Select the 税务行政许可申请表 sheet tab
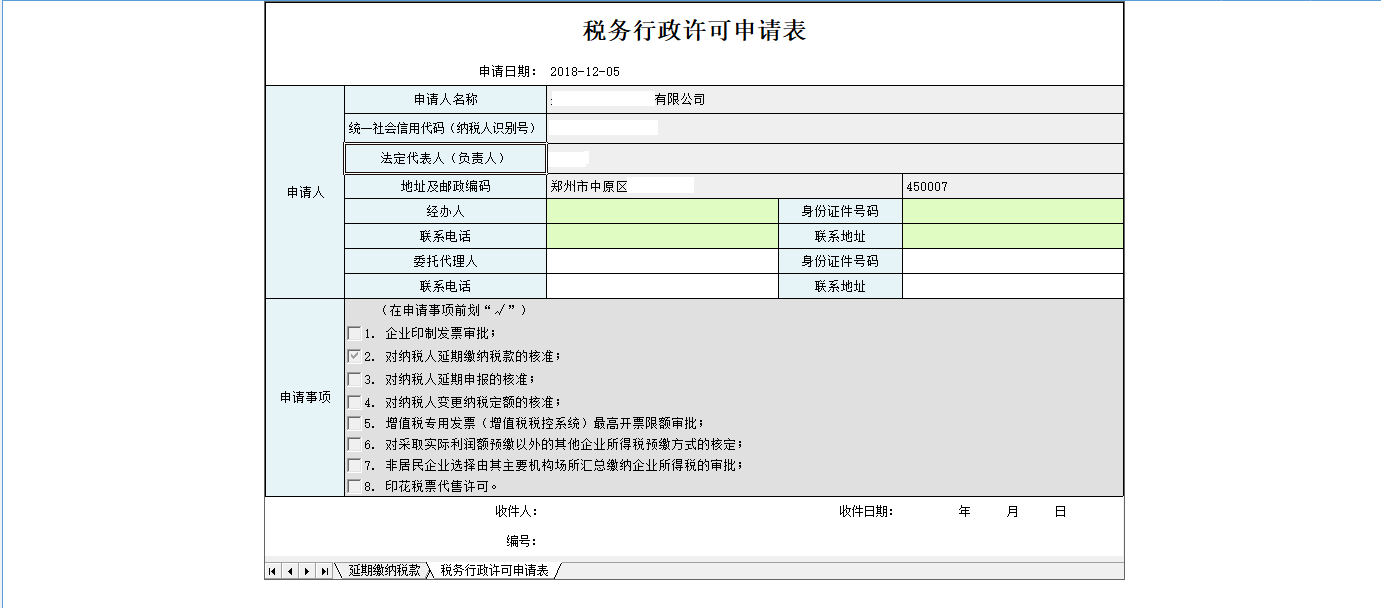 coord(493,573)
